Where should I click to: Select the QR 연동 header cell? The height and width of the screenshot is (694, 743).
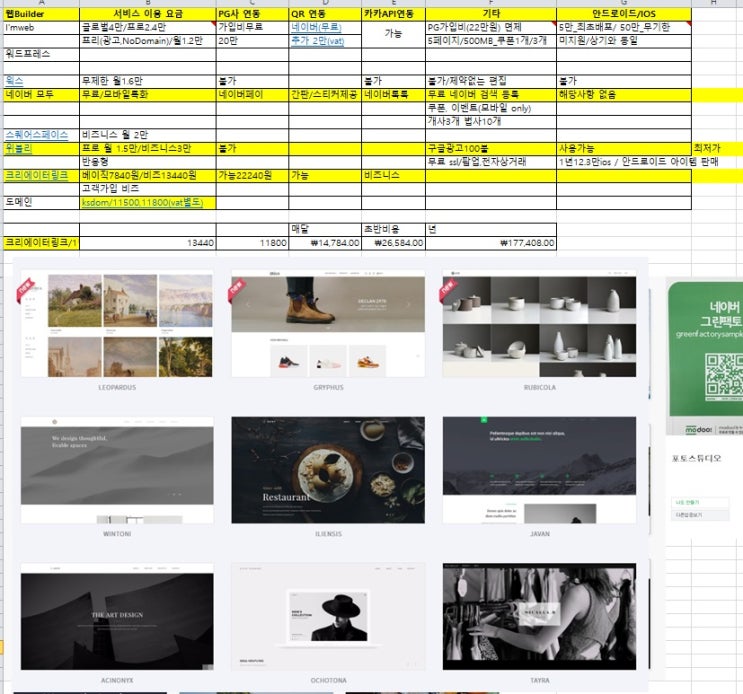coord(325,14)
